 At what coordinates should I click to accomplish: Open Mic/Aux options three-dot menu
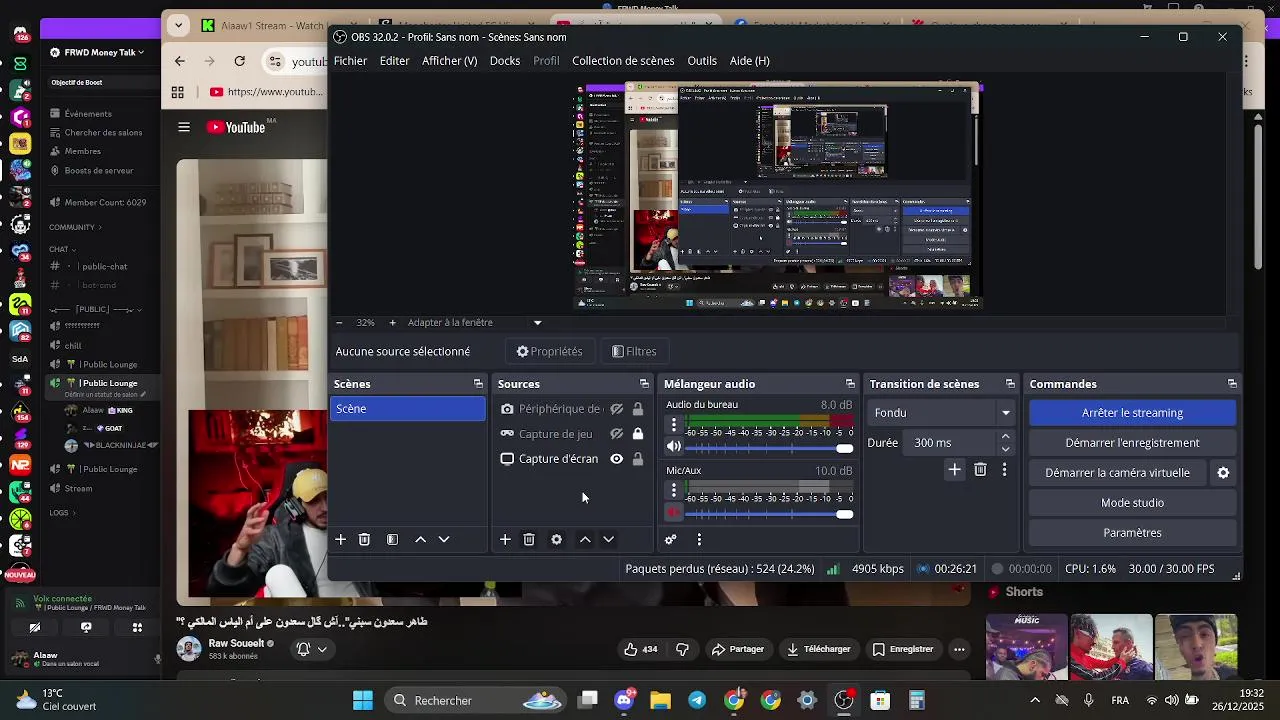(673, 490)
